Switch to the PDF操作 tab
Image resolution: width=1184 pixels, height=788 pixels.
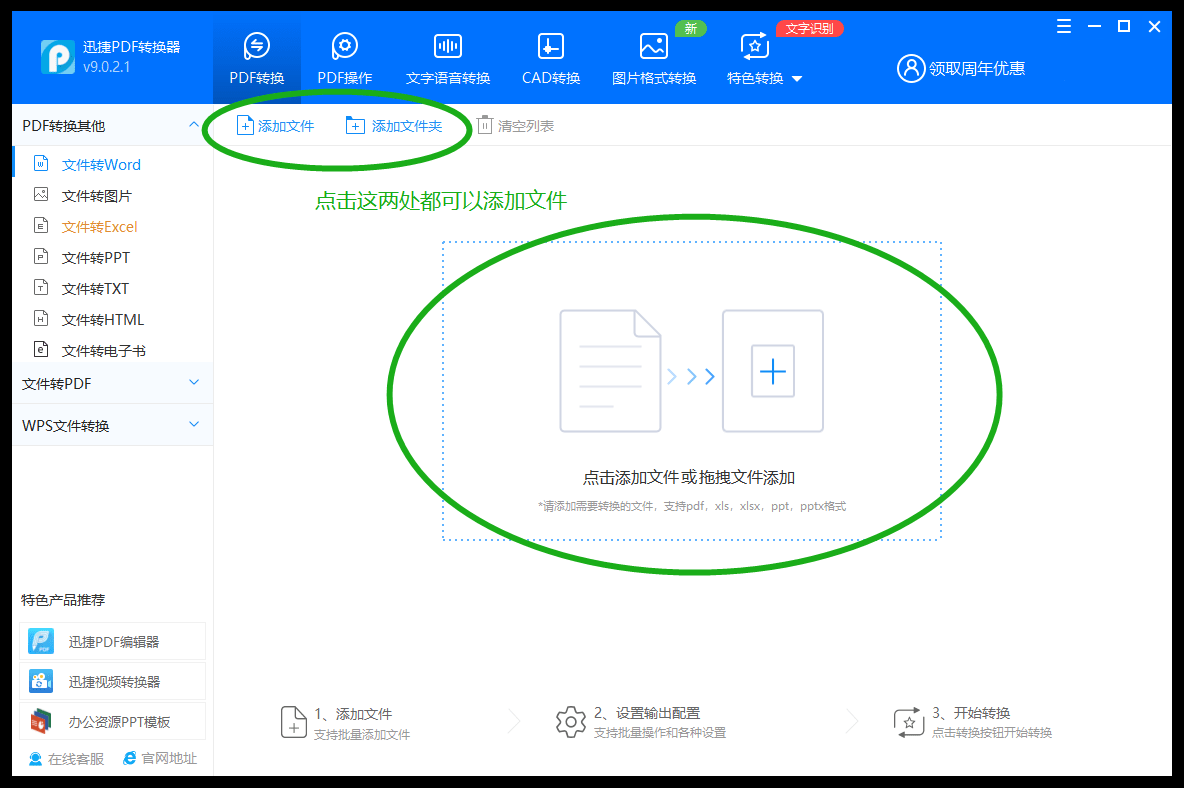click(344, 55)
